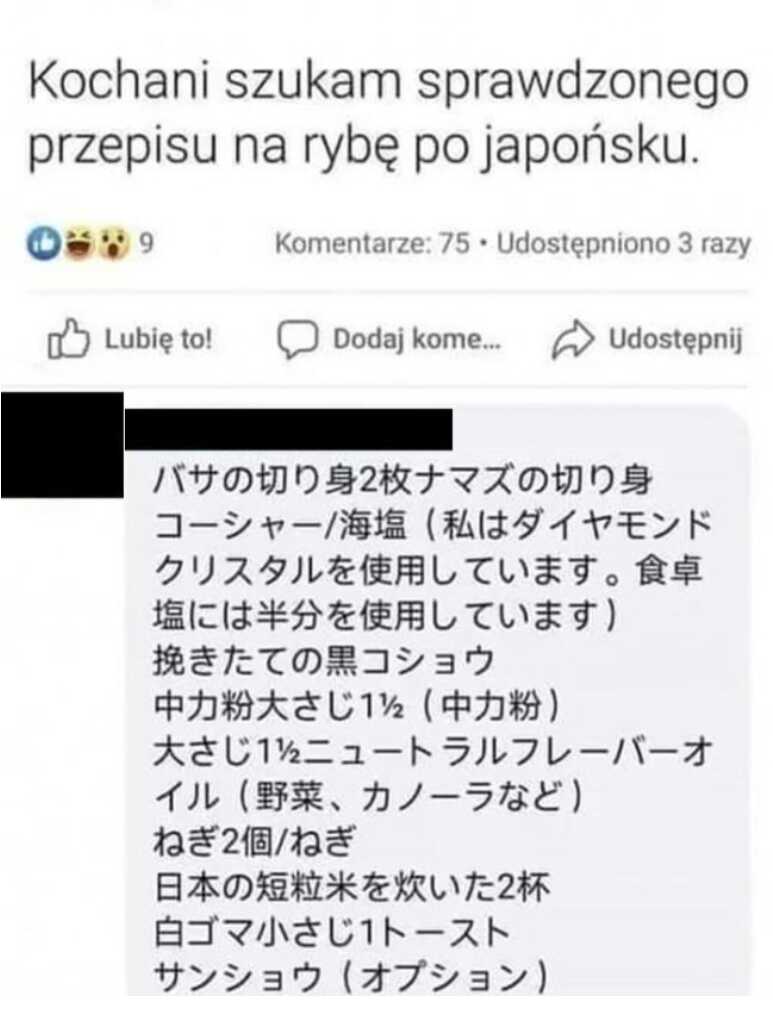This screenshot has width=773, height=1009.
Task: Click the redacted commenter name bar
Action: point(288,429)
